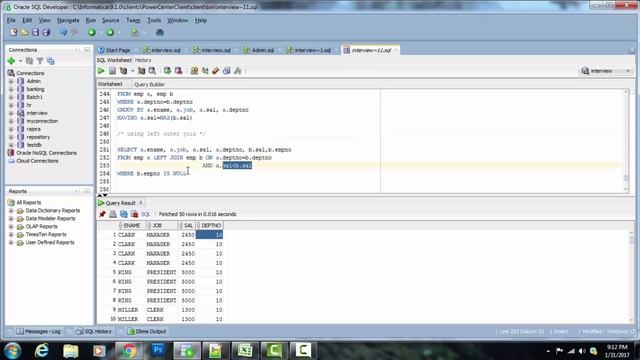Open the SQL History bottom tab
Image resolution: width=640 pixels, height=360 pixels.
[x=94, y=331]
